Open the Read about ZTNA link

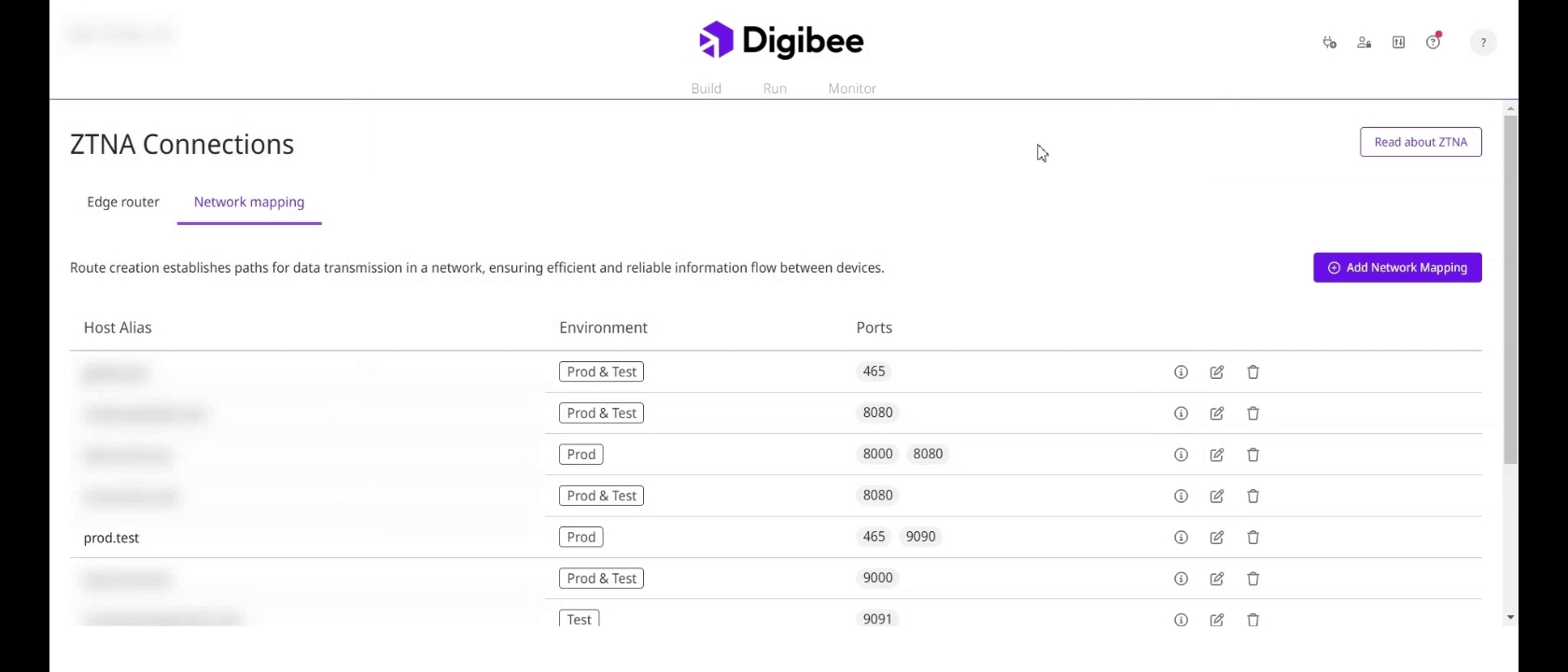[1421, 142]
